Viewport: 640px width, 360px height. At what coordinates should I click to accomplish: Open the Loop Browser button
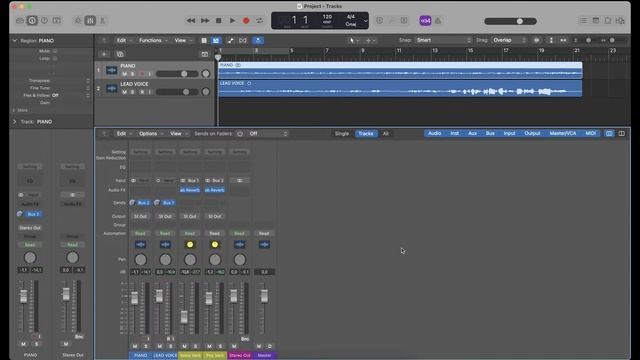[608, 20]
